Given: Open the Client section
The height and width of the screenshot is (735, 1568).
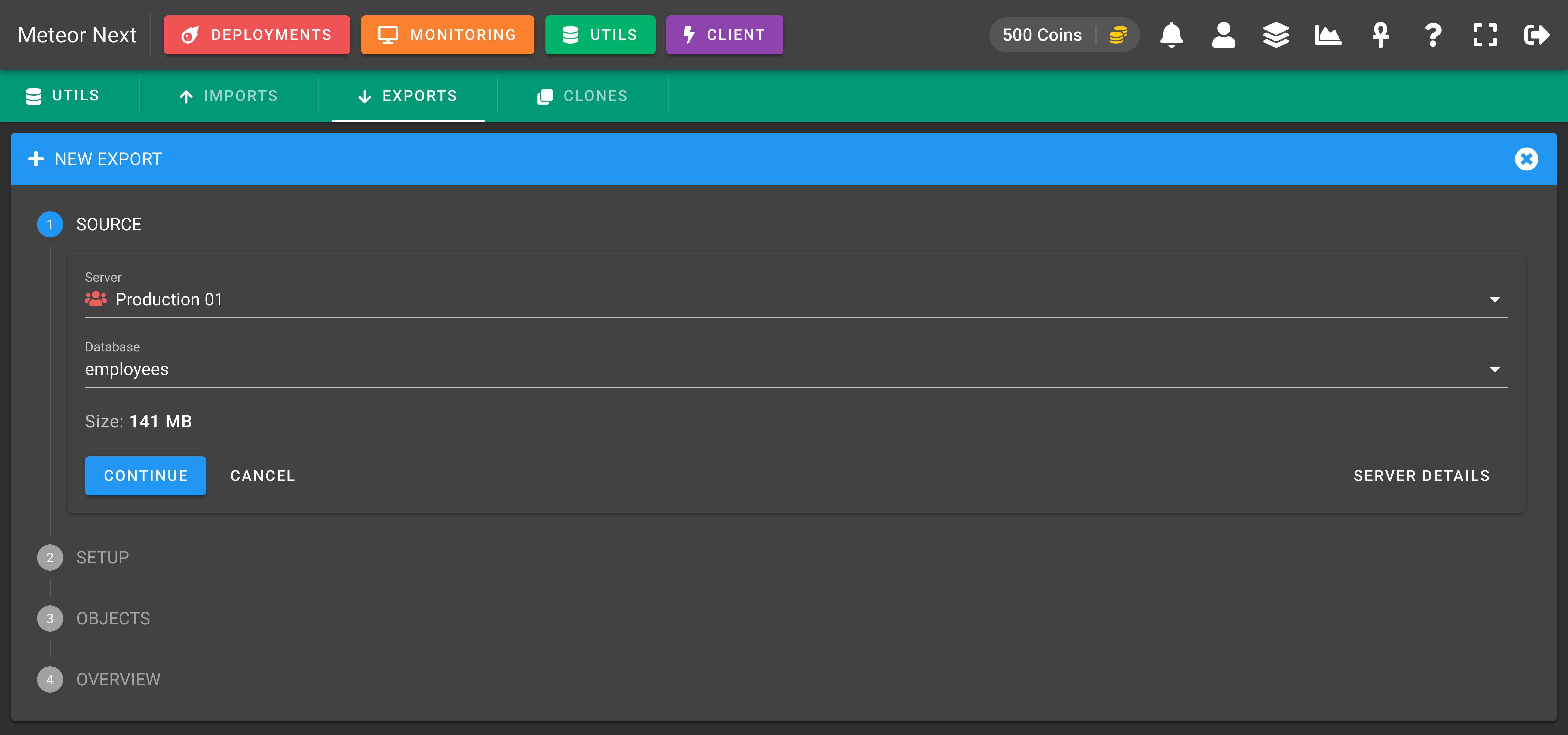Looking at the screenshot, I should (x=724, y=35).
